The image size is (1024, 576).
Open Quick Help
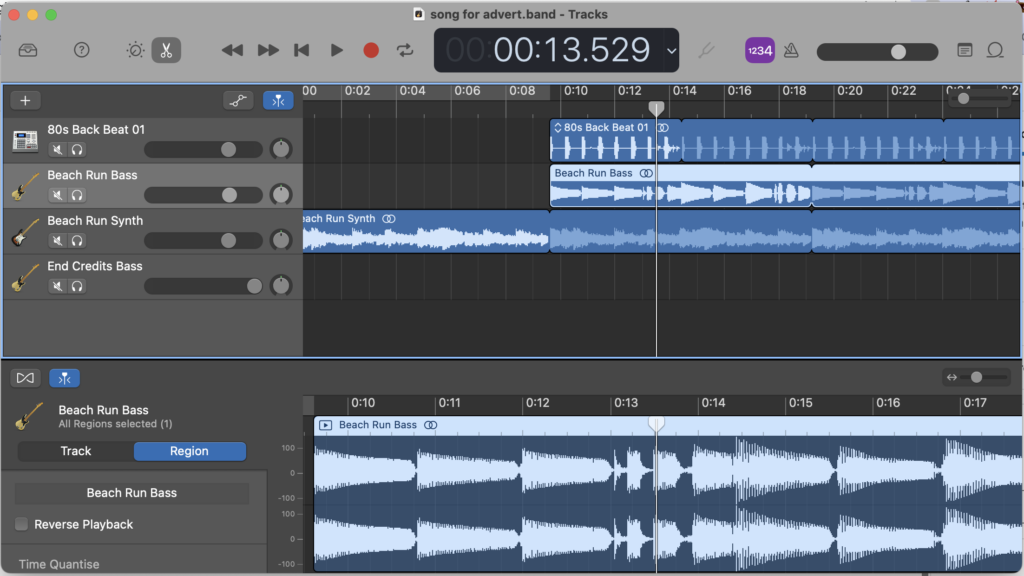tap(82, 50)
